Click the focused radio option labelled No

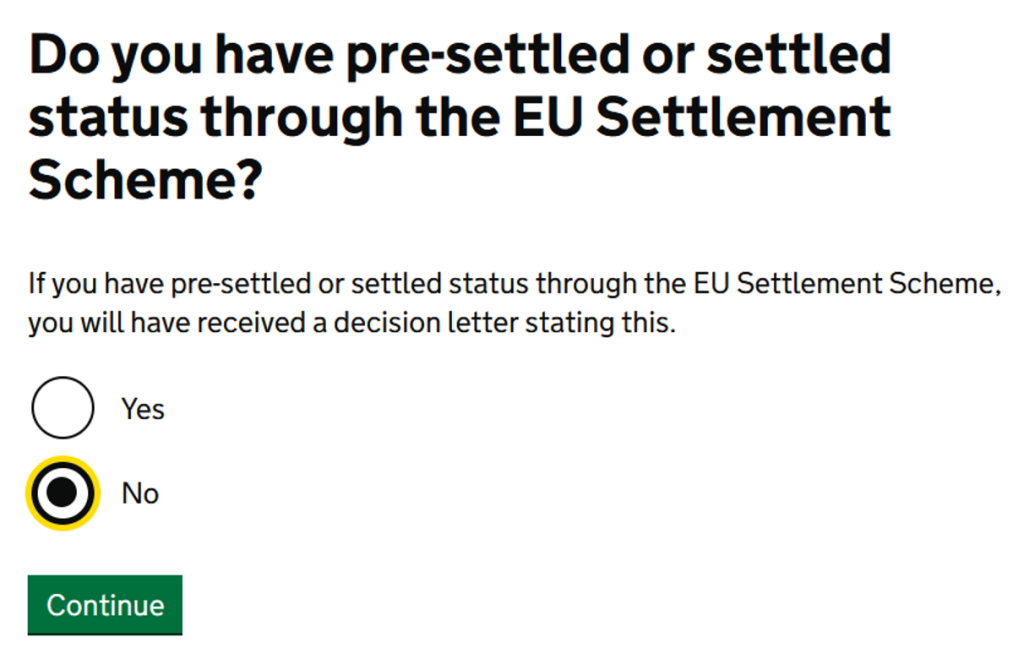(63, 493)
